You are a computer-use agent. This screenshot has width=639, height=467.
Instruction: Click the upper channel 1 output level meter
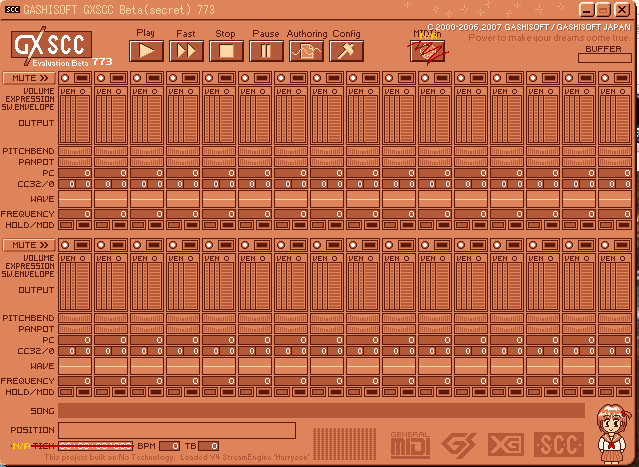83,119
